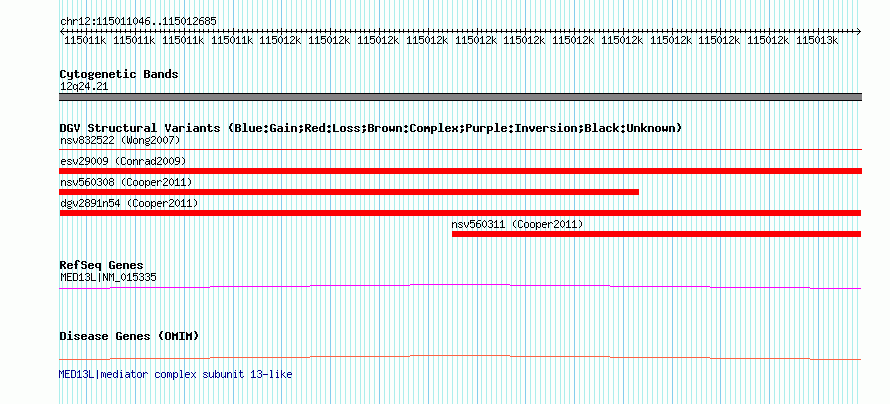Click the right arrow end of the coordinate ruler
The width and height of the screenshot is (890, 404).
858,31
